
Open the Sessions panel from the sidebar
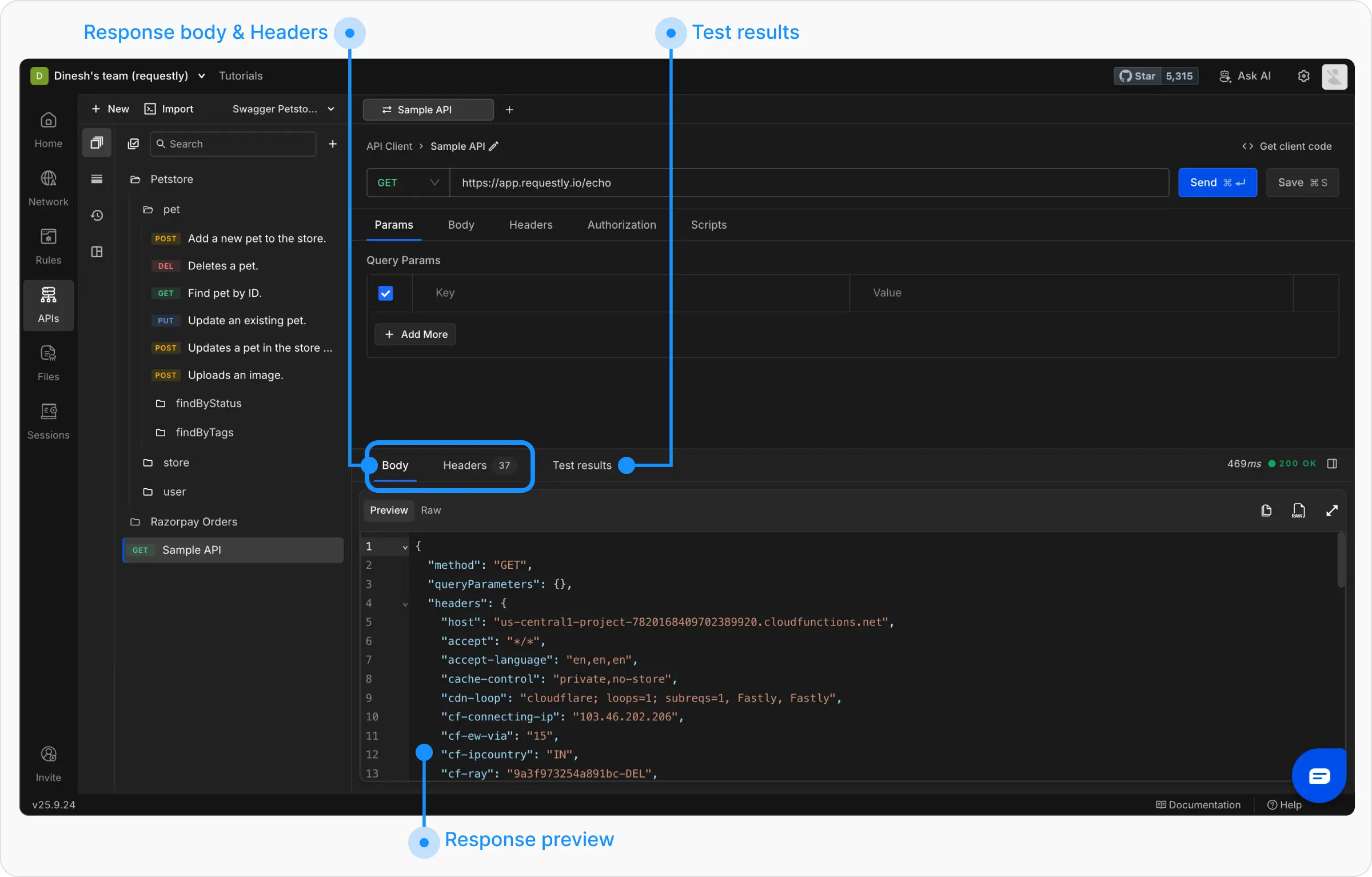click(48, 420)
